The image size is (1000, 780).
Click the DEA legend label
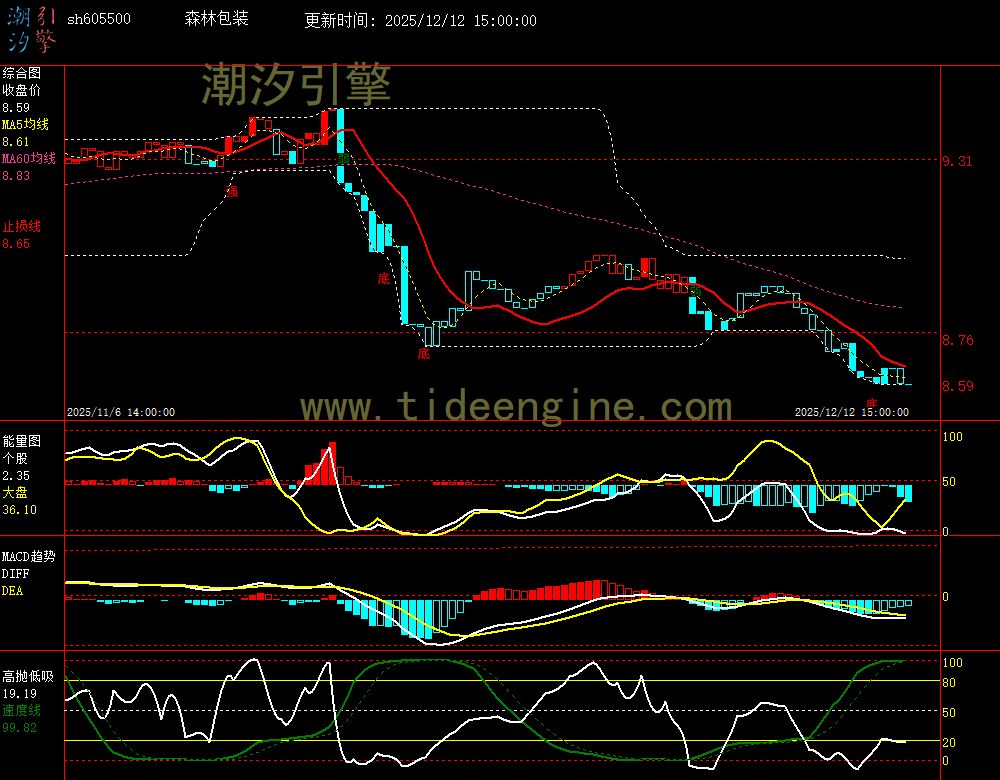12,591
